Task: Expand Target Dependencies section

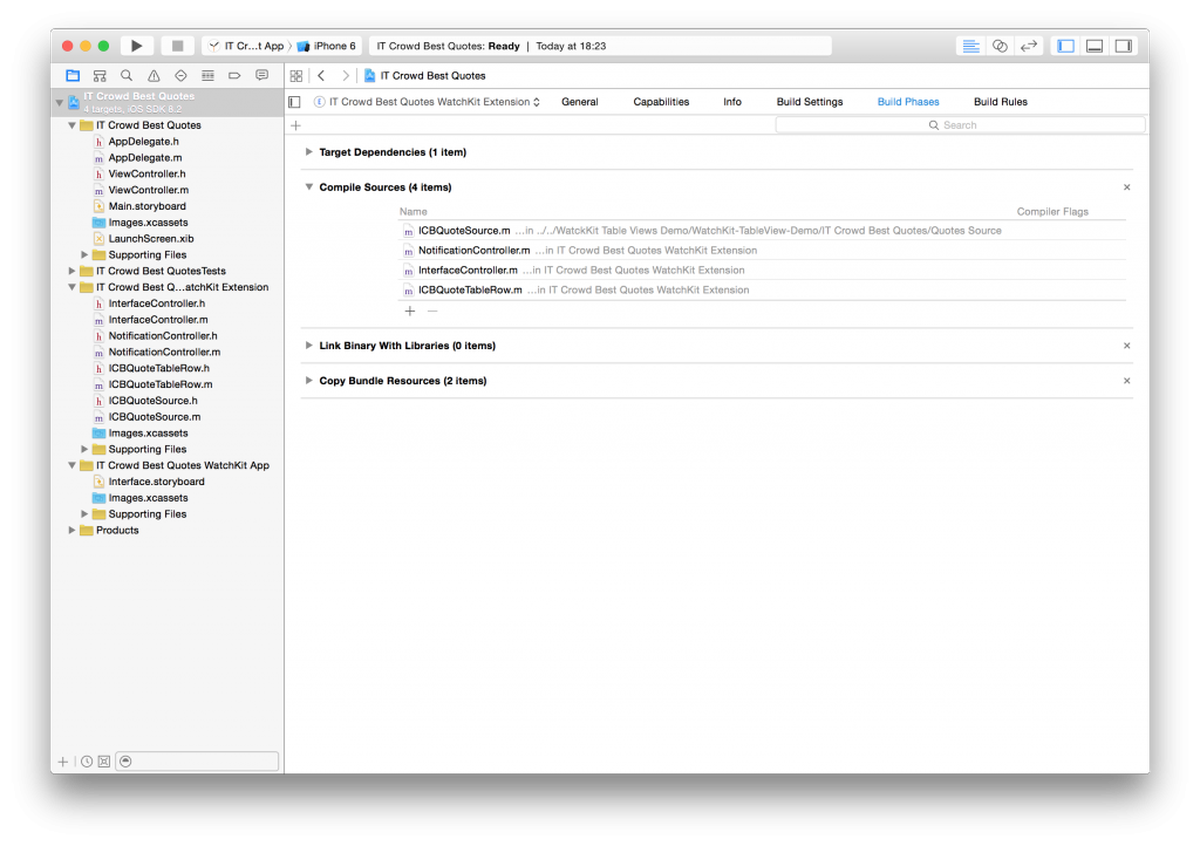Action: click(309, 152)
